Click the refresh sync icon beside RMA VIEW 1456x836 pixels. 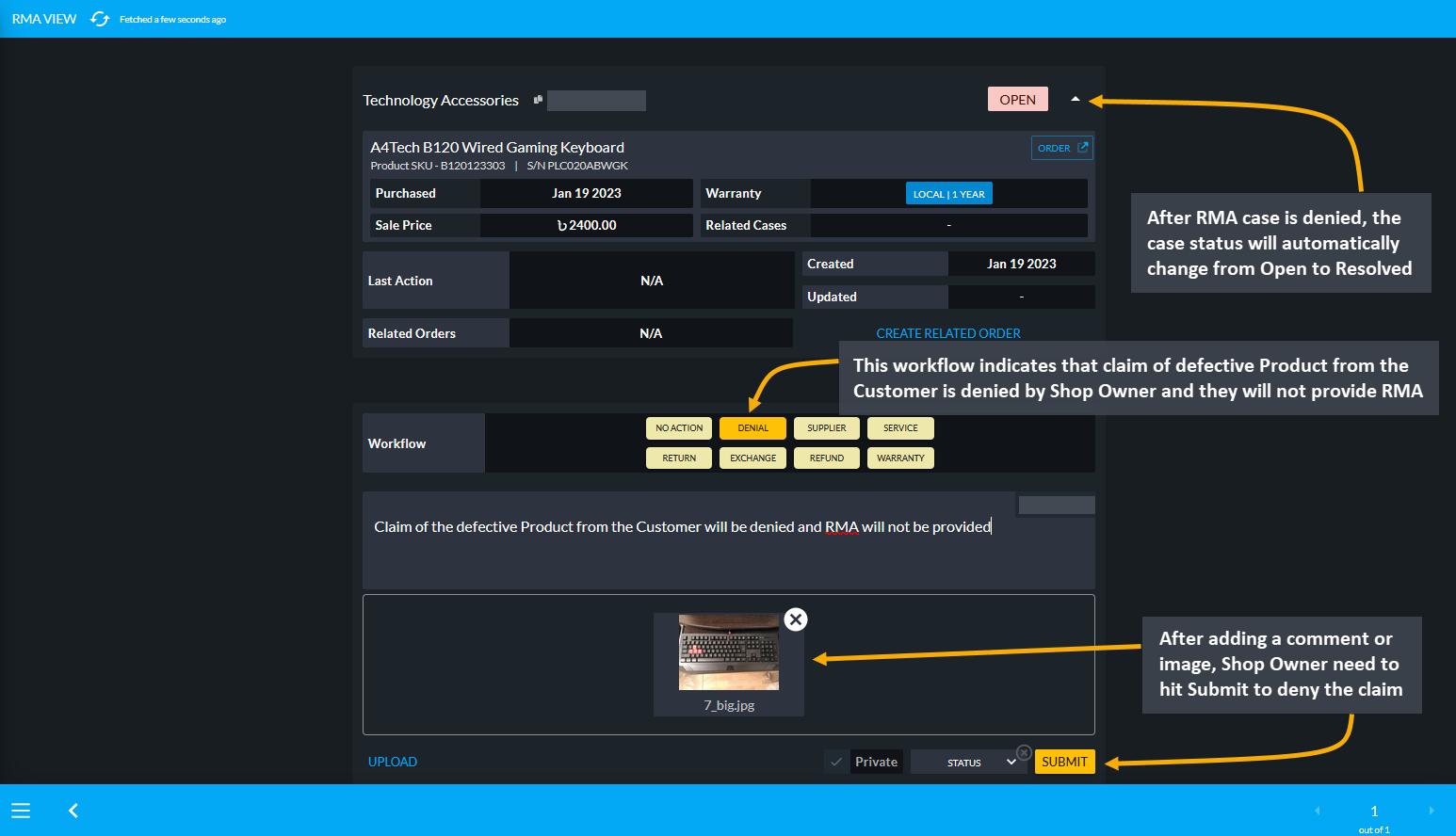[100, 19]
